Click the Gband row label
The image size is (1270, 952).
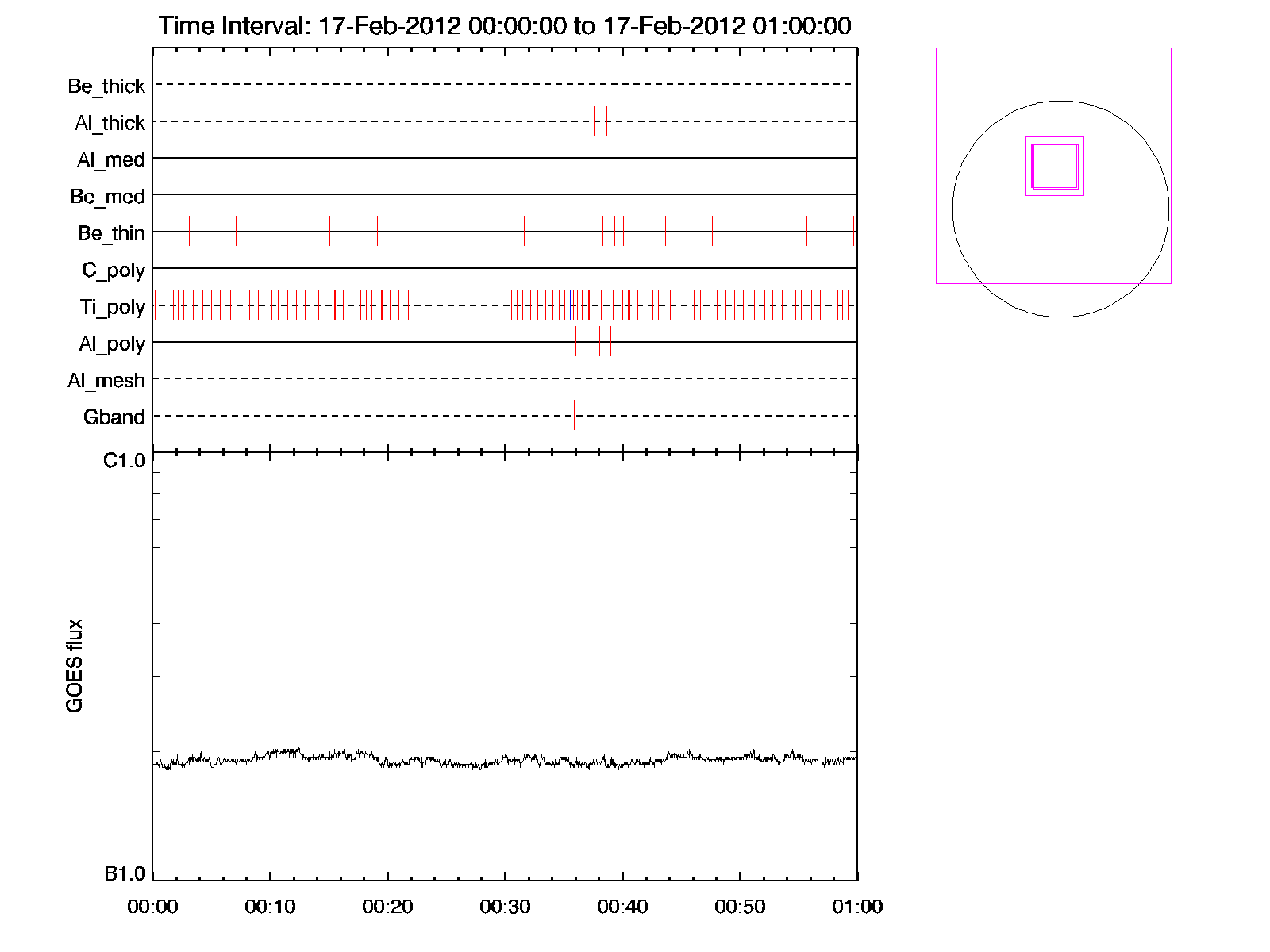114,417
